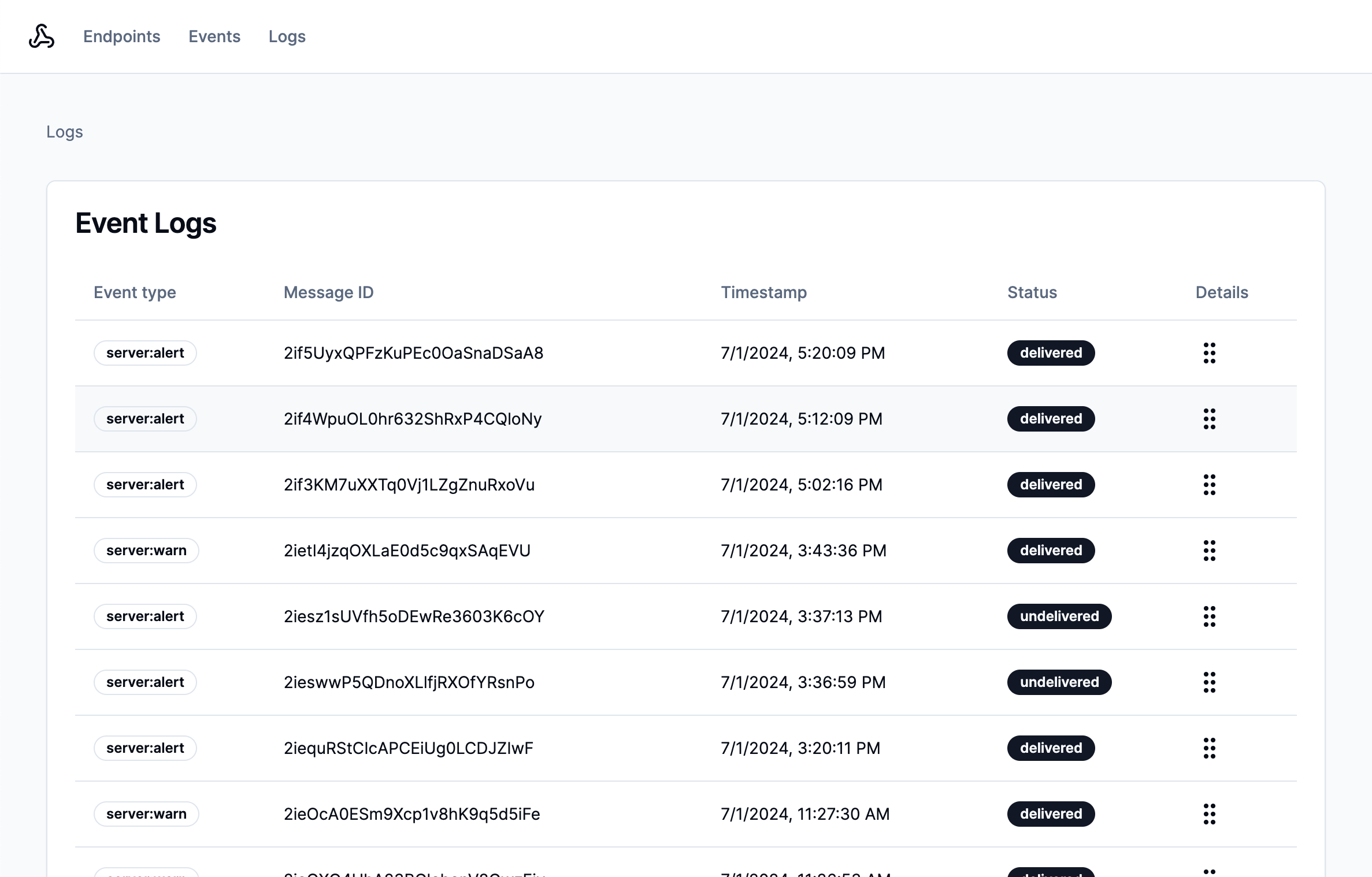Open details for the first undelivered event

coord(1210,616)
